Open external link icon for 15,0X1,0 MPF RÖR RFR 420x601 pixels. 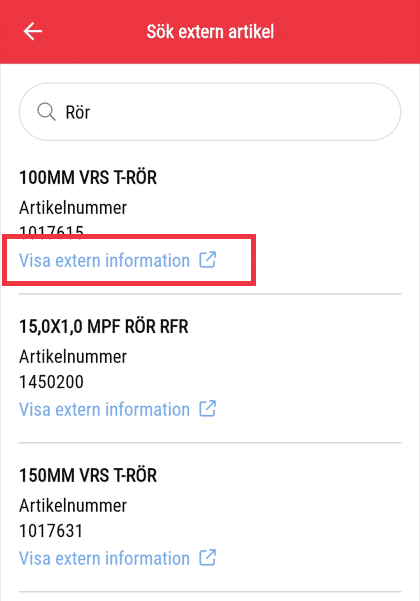pos(208,409)
